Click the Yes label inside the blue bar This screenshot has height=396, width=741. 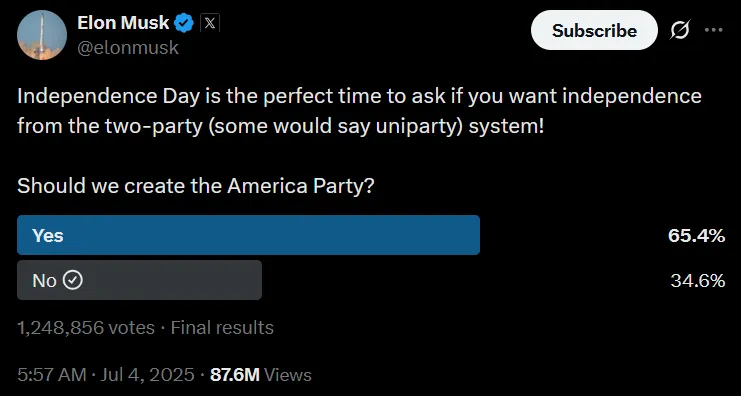click(48, 235)
